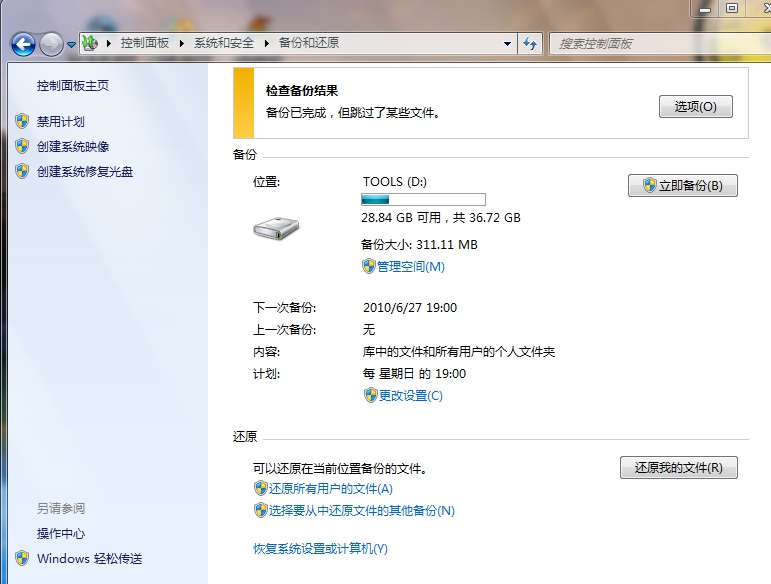
Task: Open 控制面板主页 link in sidebar
Action: pos(73,86)
